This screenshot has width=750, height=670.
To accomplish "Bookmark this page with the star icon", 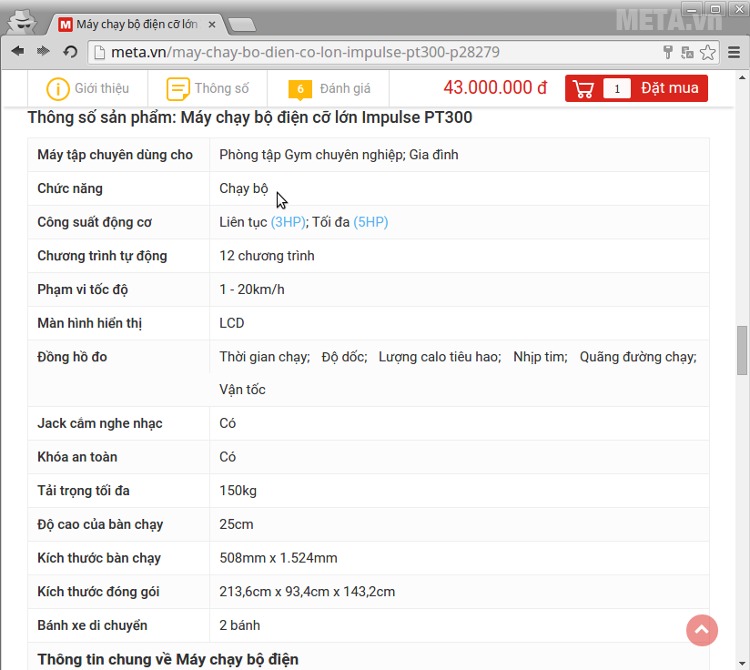I will click(707, 52).
